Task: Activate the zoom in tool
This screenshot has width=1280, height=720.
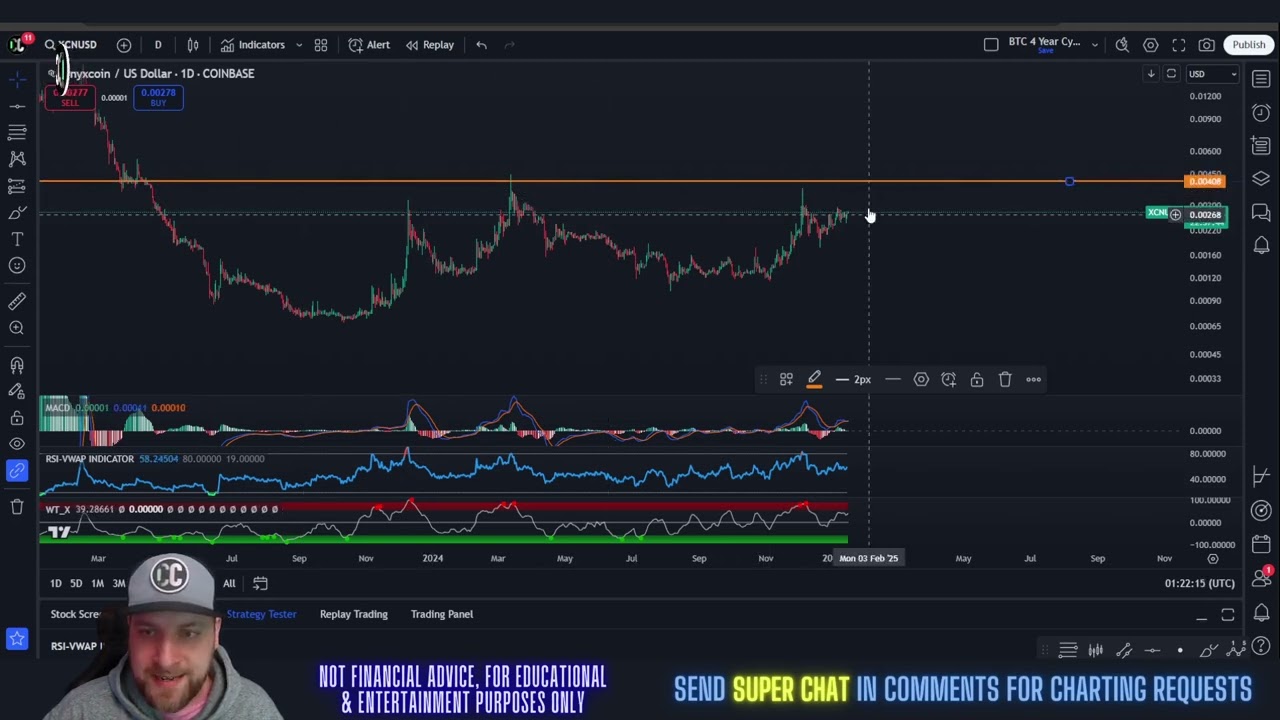Action: point(17,328)
